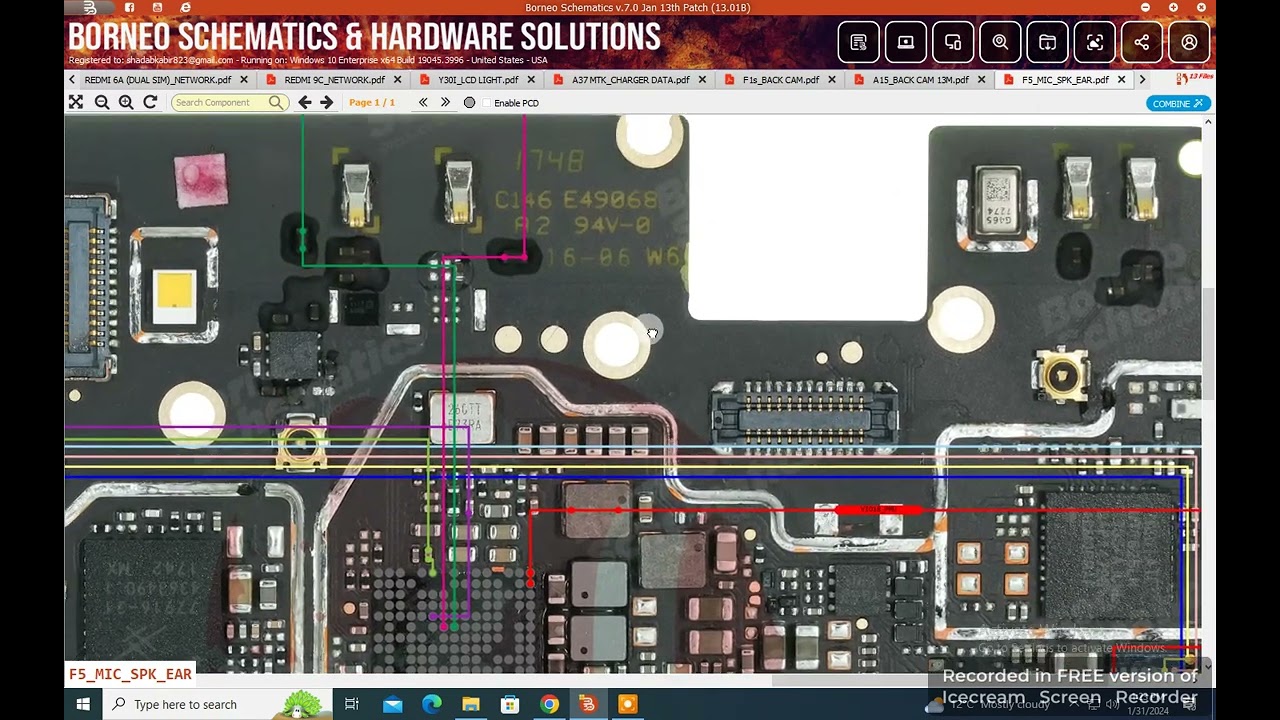
Task: Close the F1s_BACK CAM.pdf tab
Action: 832,79
